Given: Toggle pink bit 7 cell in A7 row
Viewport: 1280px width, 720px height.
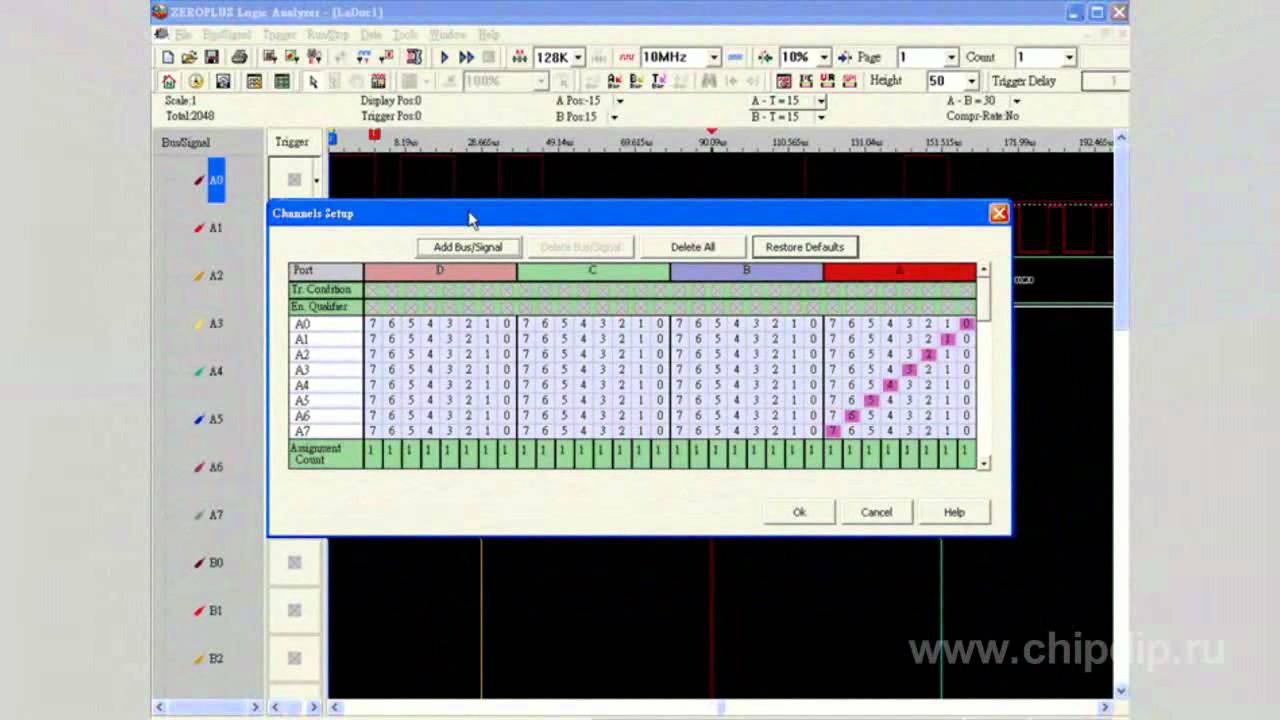Looking at the screenshot, I should point(832,431).
